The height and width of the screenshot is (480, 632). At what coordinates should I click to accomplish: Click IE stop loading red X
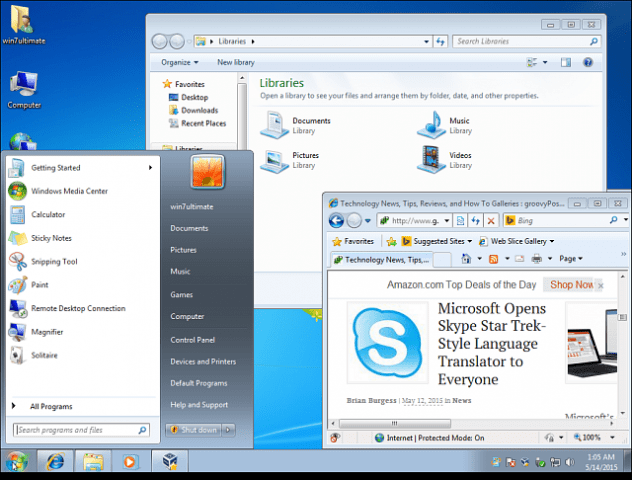pos(491,220)
